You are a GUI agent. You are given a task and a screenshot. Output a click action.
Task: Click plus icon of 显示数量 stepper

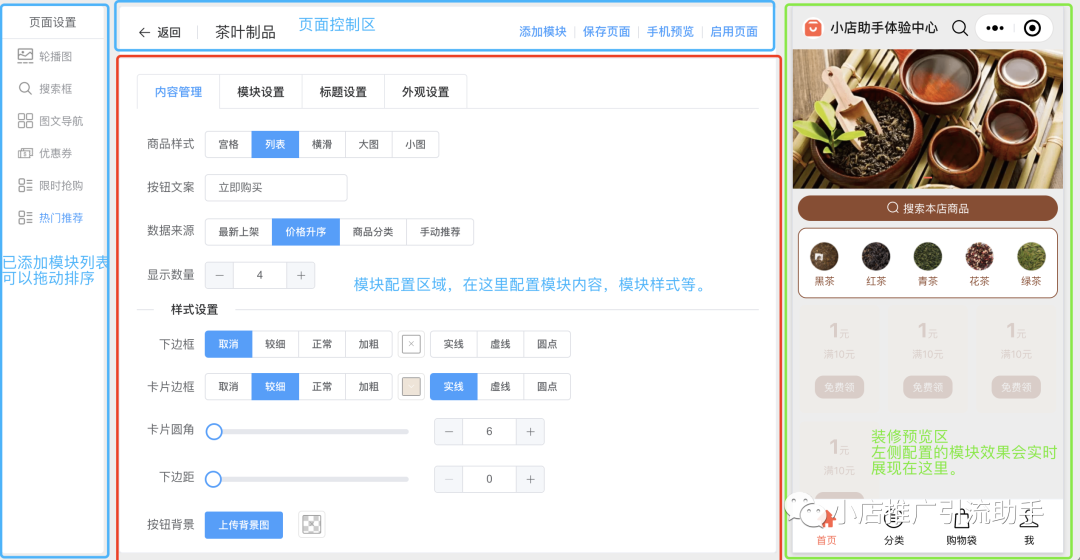pyautogui.click(x=301, y=275)
